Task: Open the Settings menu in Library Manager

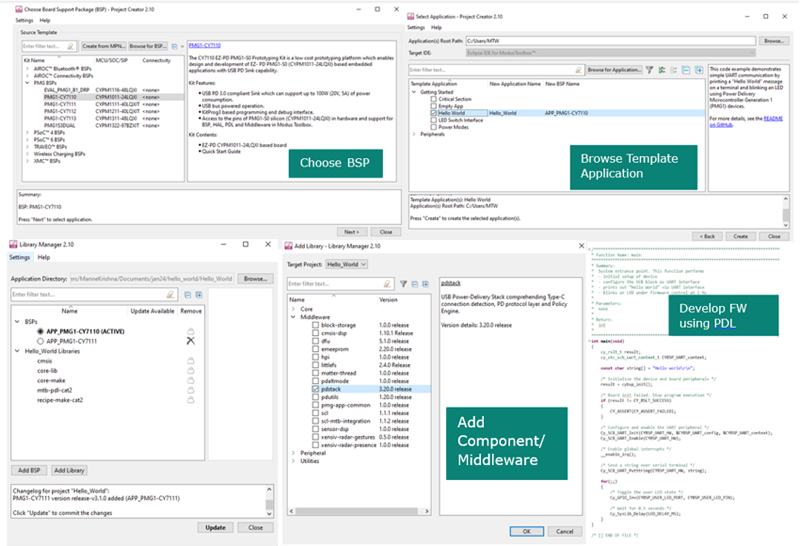Action: click(x=19, y=257)
